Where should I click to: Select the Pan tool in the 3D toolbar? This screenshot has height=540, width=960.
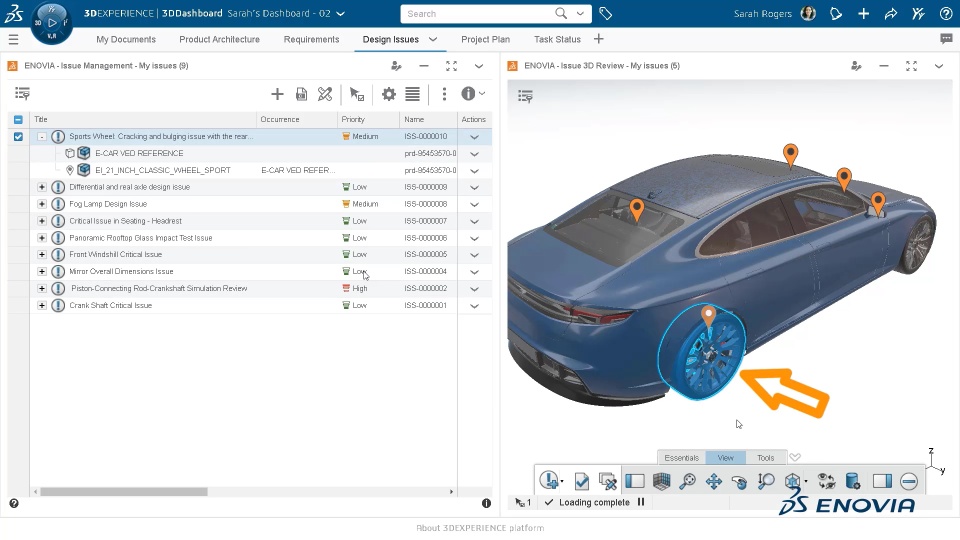pyautogui.click(x=714, y=481)
